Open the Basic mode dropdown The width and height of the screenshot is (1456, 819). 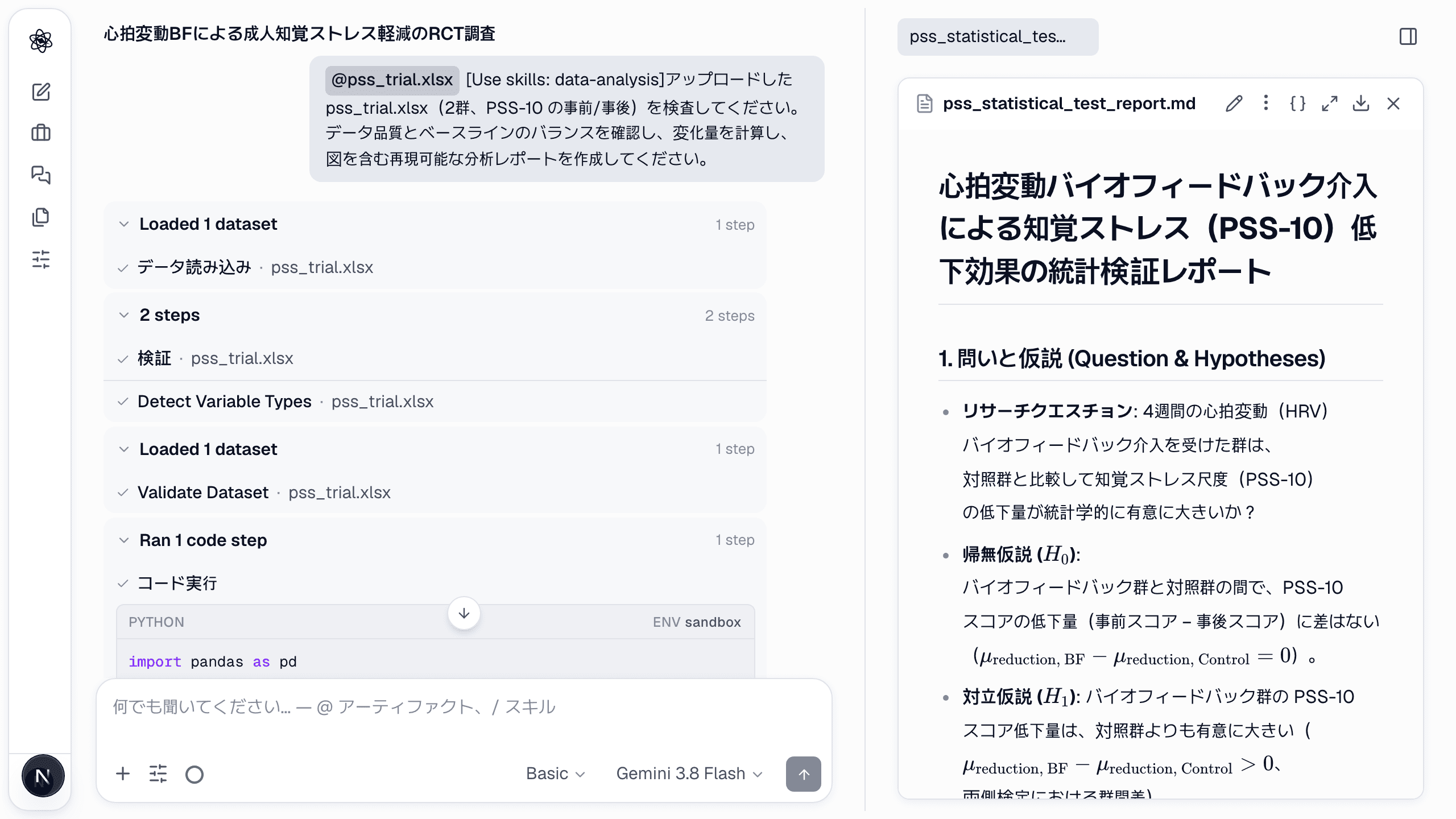point(555,774)
